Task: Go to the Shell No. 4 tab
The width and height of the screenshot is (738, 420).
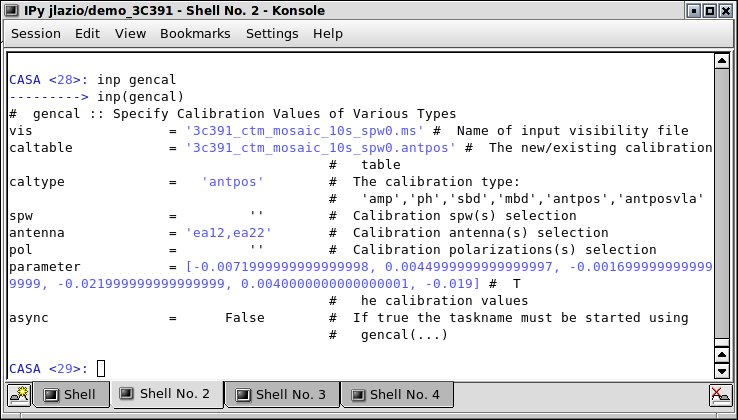Action: click(x=395, y=395)
